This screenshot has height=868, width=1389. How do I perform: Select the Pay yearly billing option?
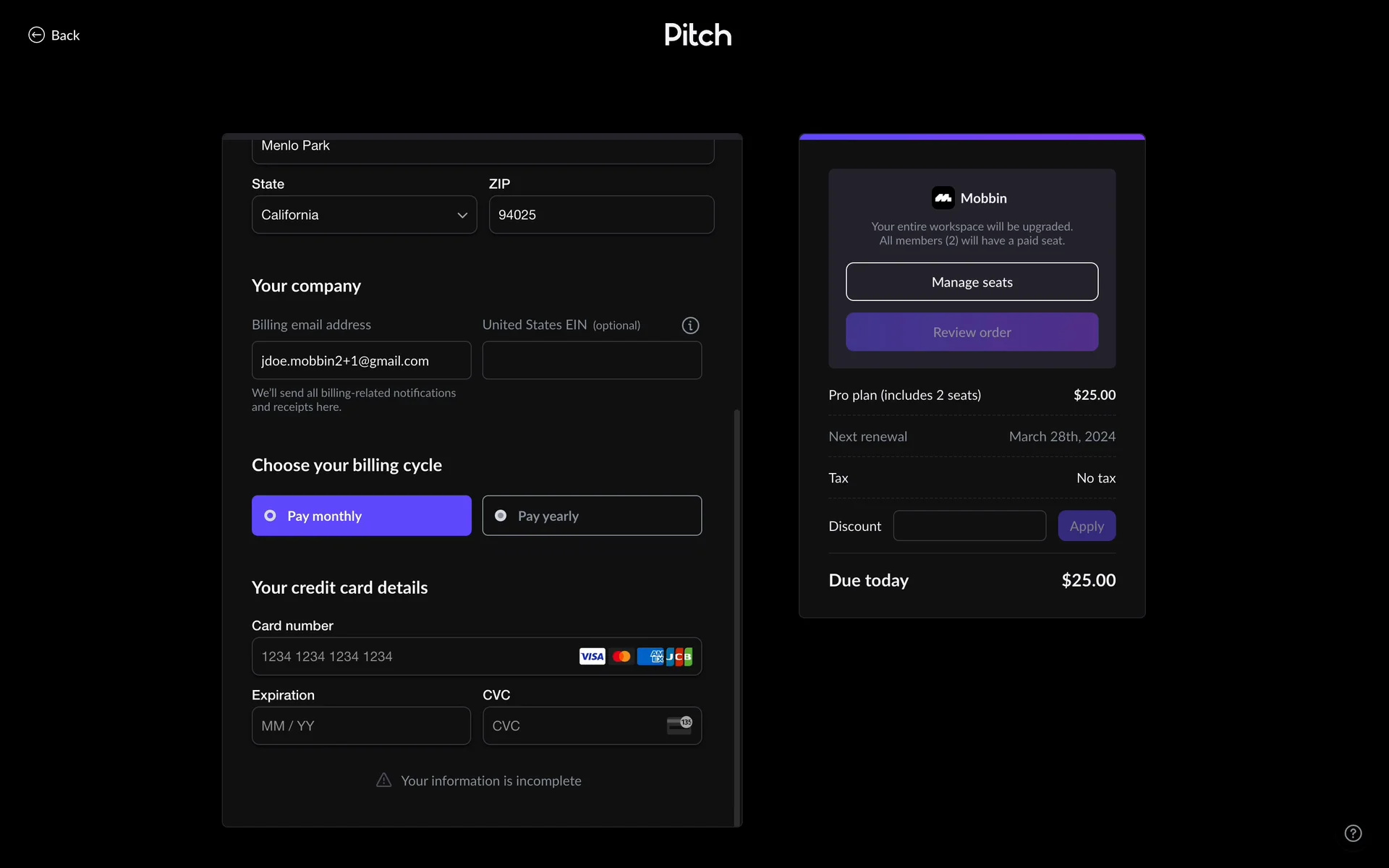pos(591,516)
